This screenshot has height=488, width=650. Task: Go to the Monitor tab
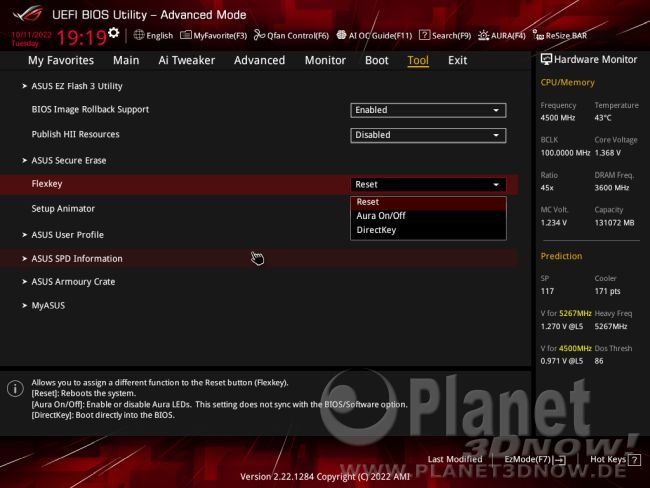click(325, 61)
